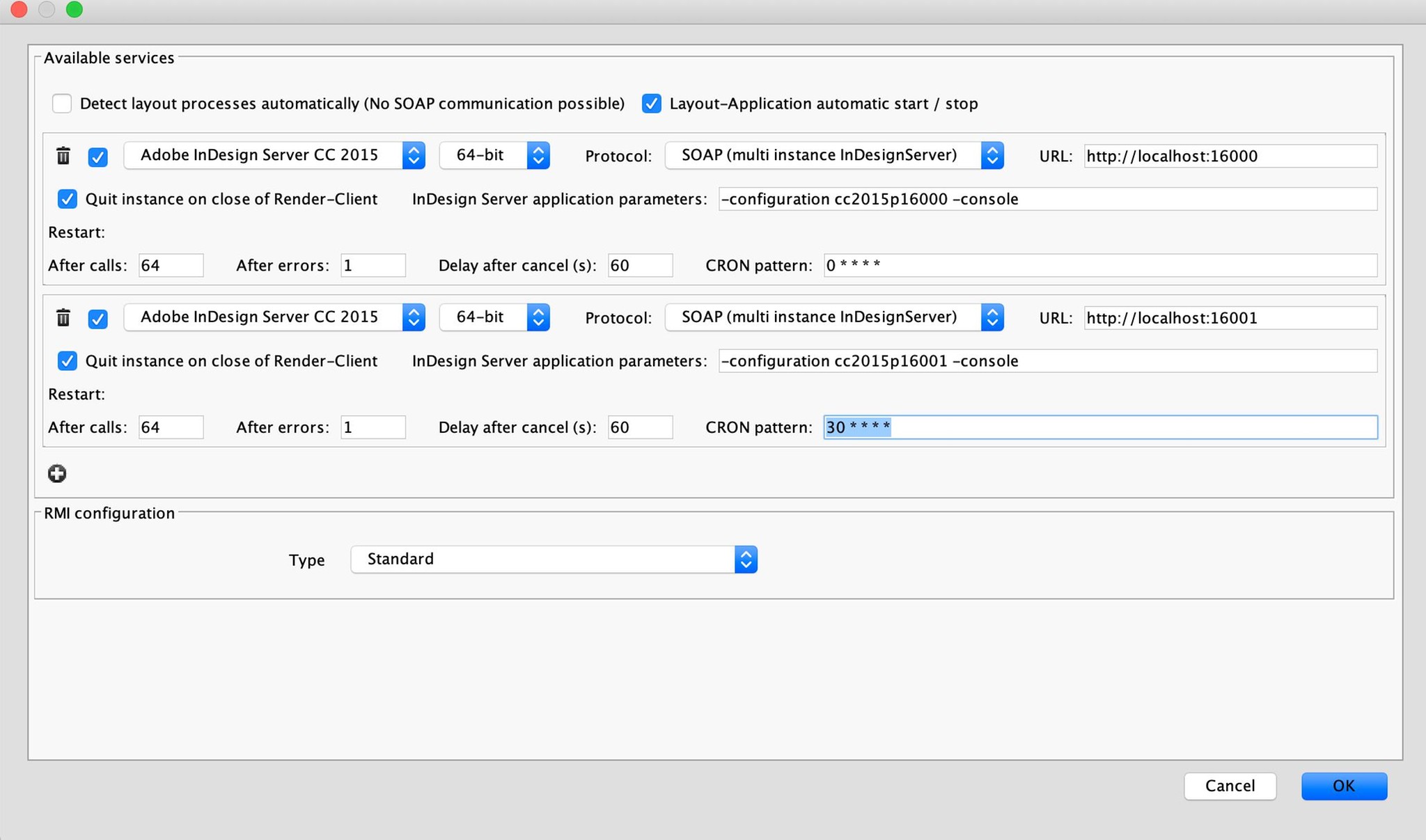Toggle Layout-Application automatic start / stop

(652, 104)
